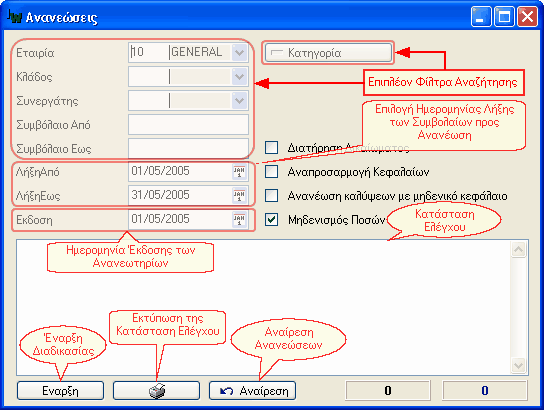The height and width of the screenshot is (410, 544).
Task: Open the calendar picker for ΛήξηΕως date
Action: (239, 196)
